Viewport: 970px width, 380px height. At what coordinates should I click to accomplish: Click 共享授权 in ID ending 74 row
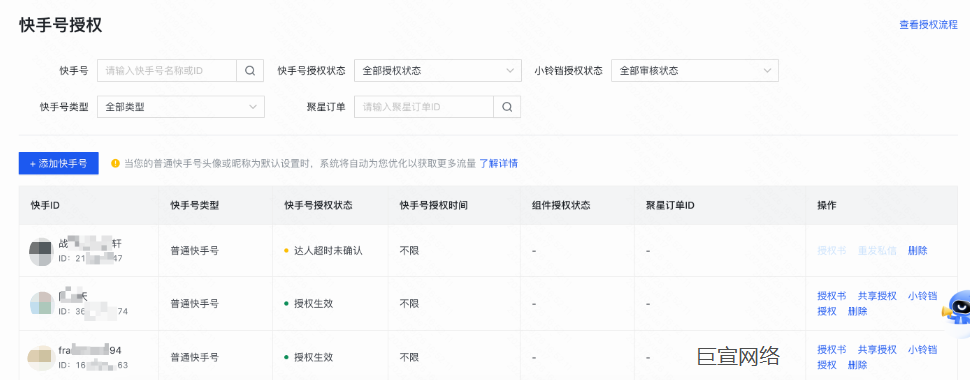pos(877,296)
